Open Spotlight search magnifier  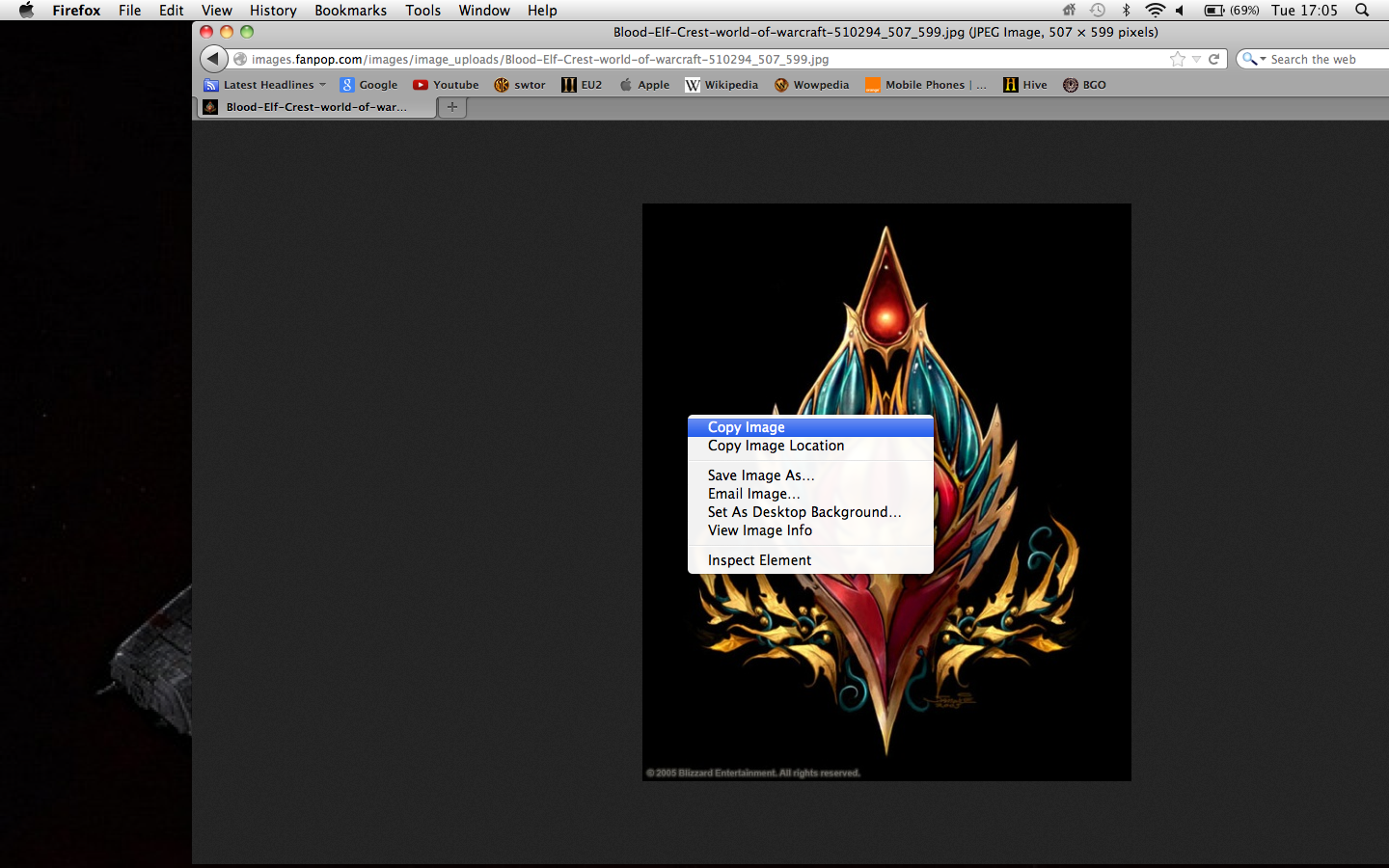[x=1362, y=11]
